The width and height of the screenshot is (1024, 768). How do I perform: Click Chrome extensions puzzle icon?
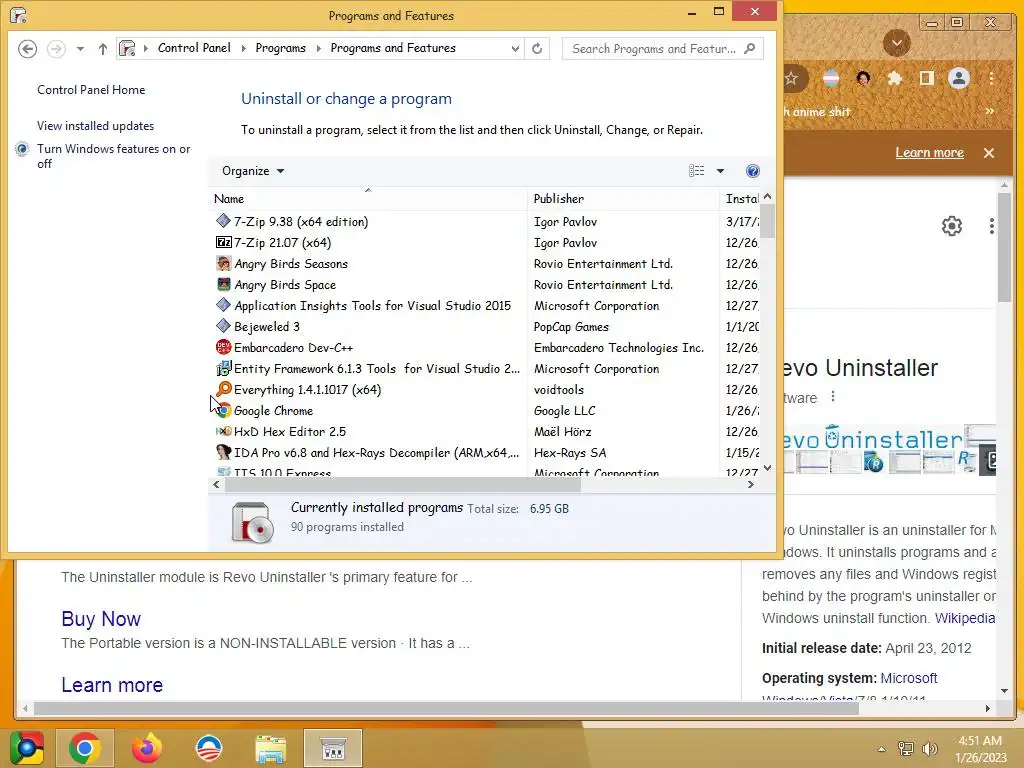[895, 78]
